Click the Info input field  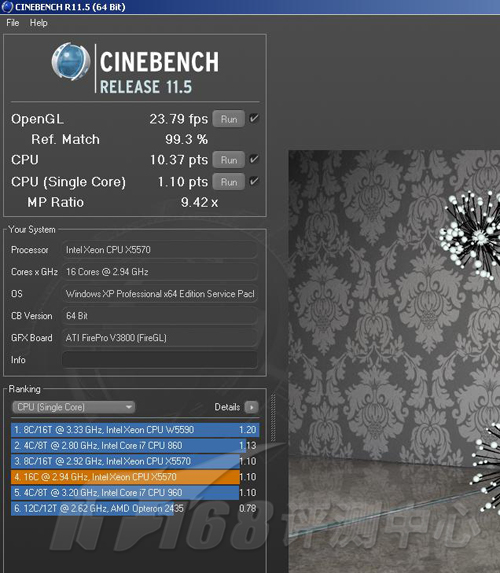coord(160,360)
